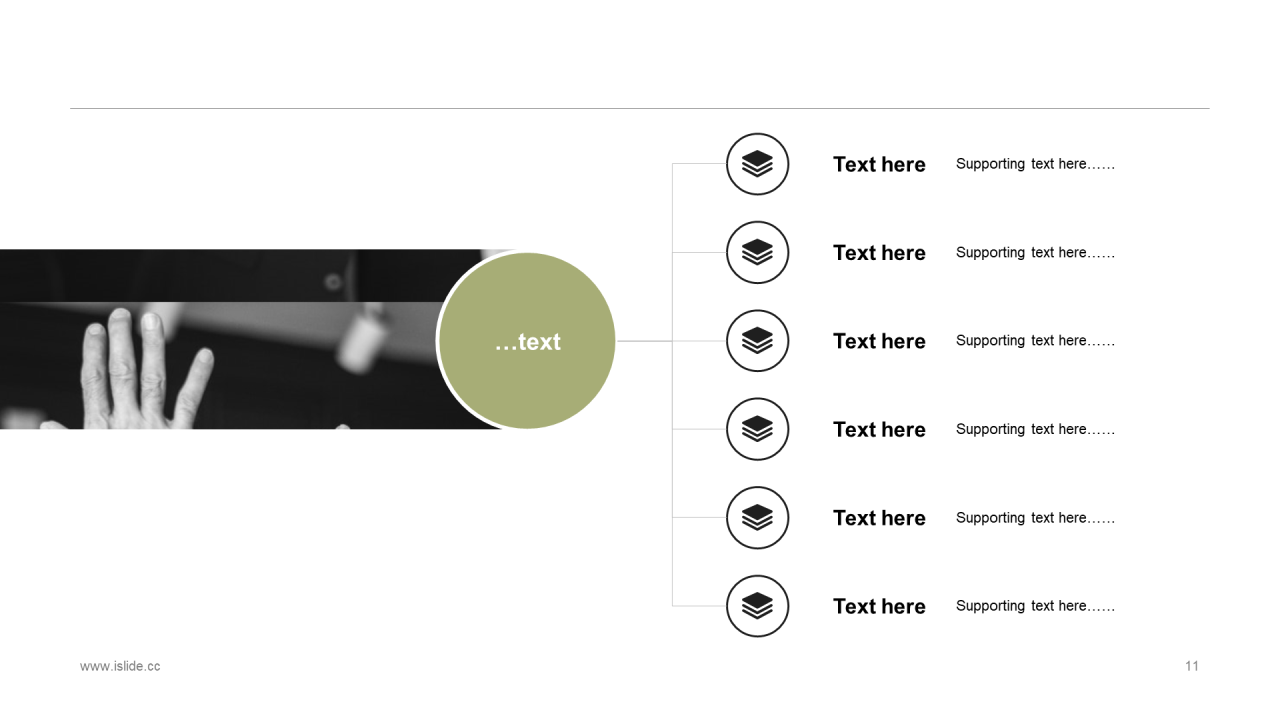Click the fourth 'Text here' heading

879,429
